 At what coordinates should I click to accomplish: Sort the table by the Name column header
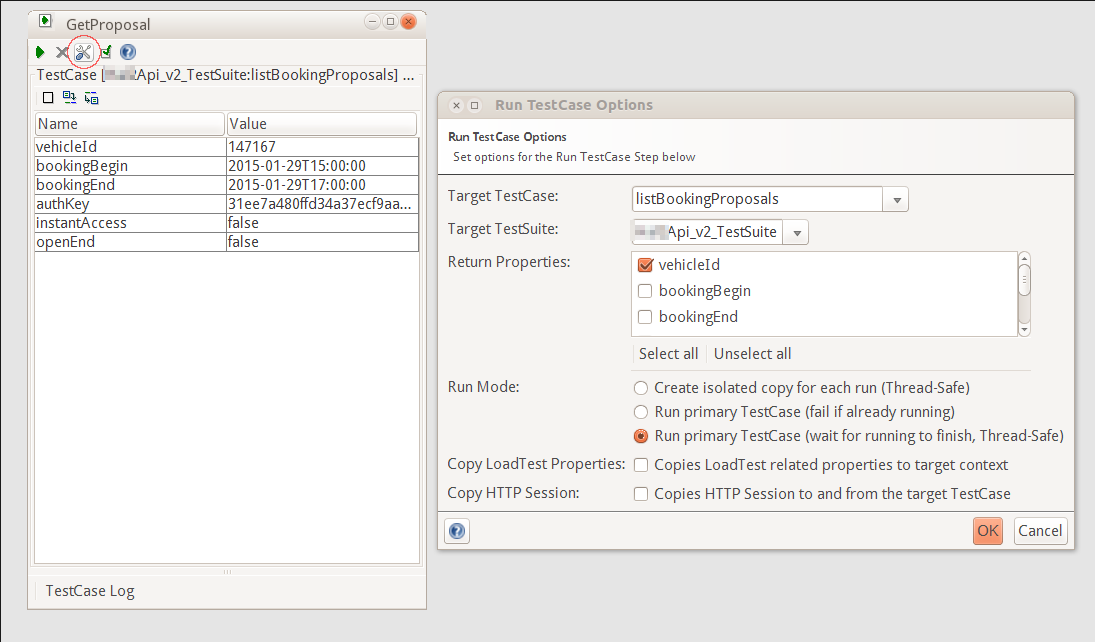pyautogui.click(x=129, y=124)
